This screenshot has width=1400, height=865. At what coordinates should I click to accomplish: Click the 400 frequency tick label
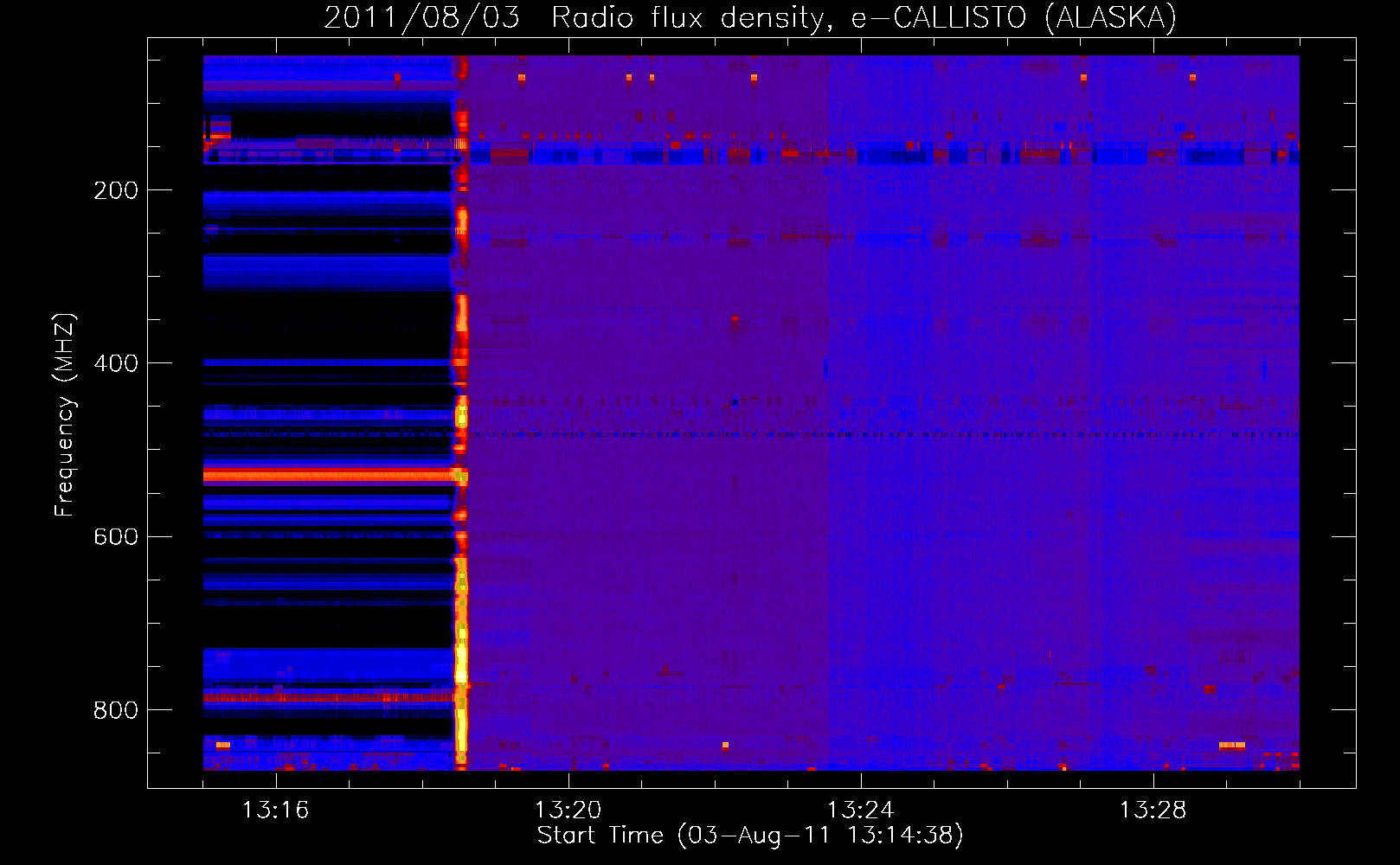pos(116,363)
